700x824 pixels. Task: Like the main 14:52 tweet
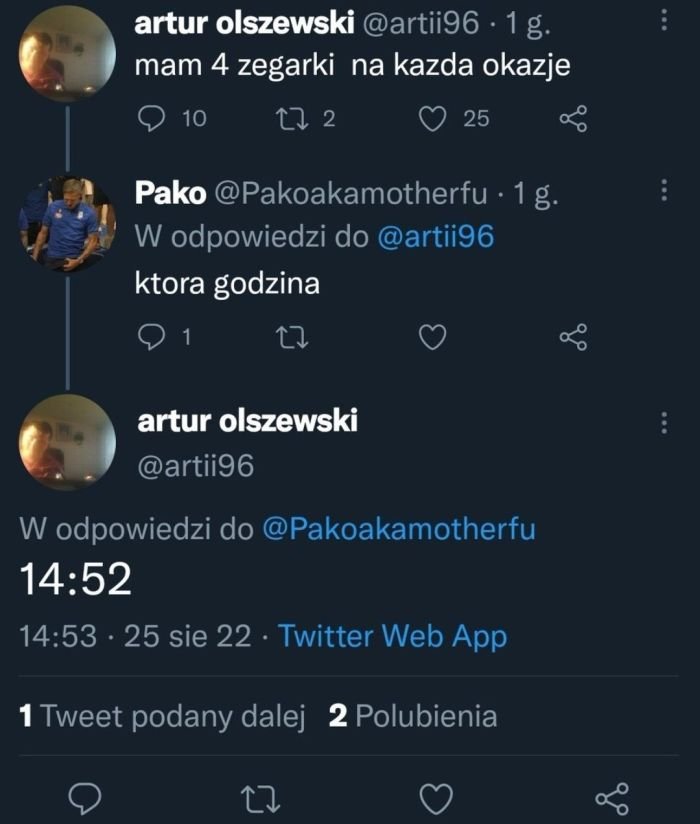[x=433, y=798]
